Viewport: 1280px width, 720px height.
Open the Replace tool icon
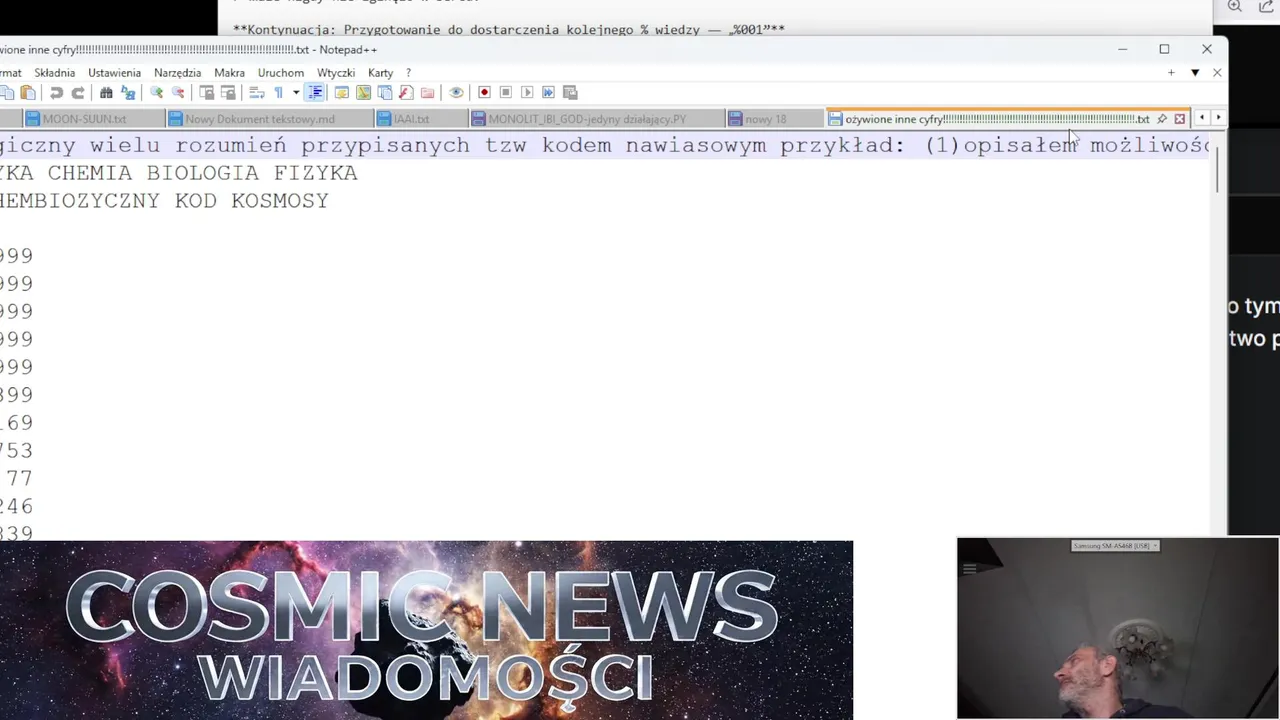point(128,93)
